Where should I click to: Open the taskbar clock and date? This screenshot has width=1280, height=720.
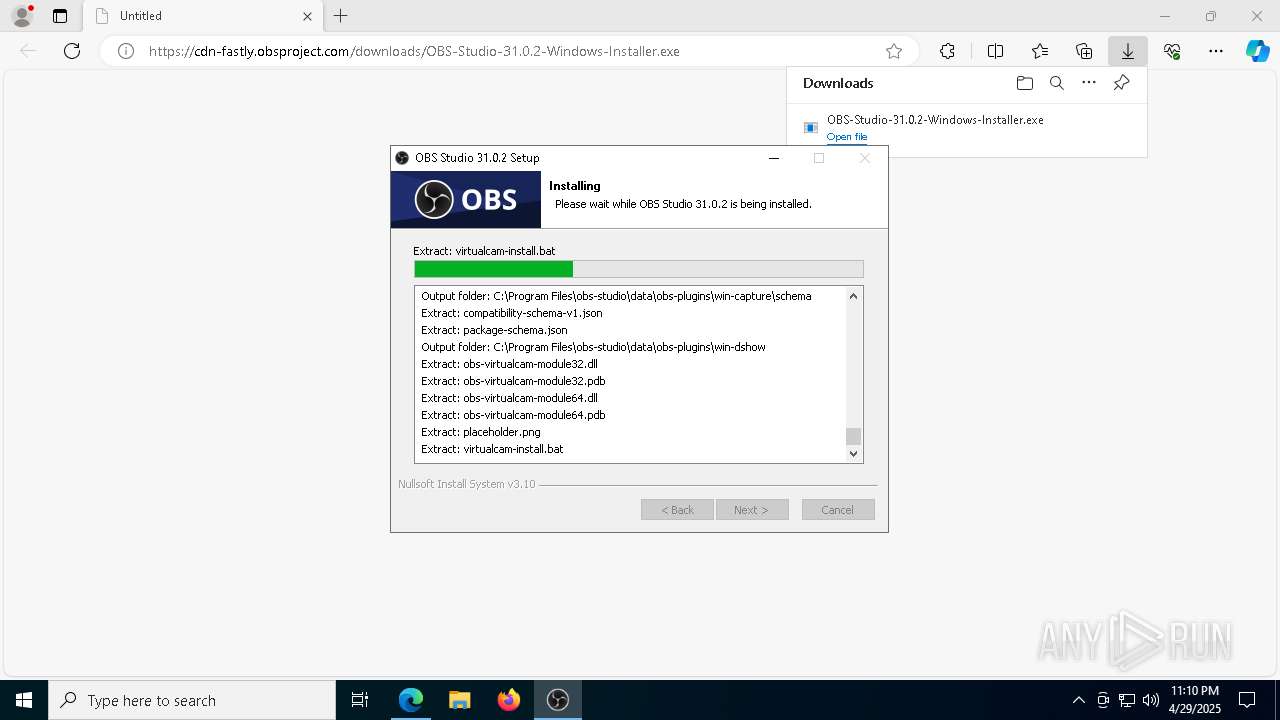click(x=1195, y=700)
